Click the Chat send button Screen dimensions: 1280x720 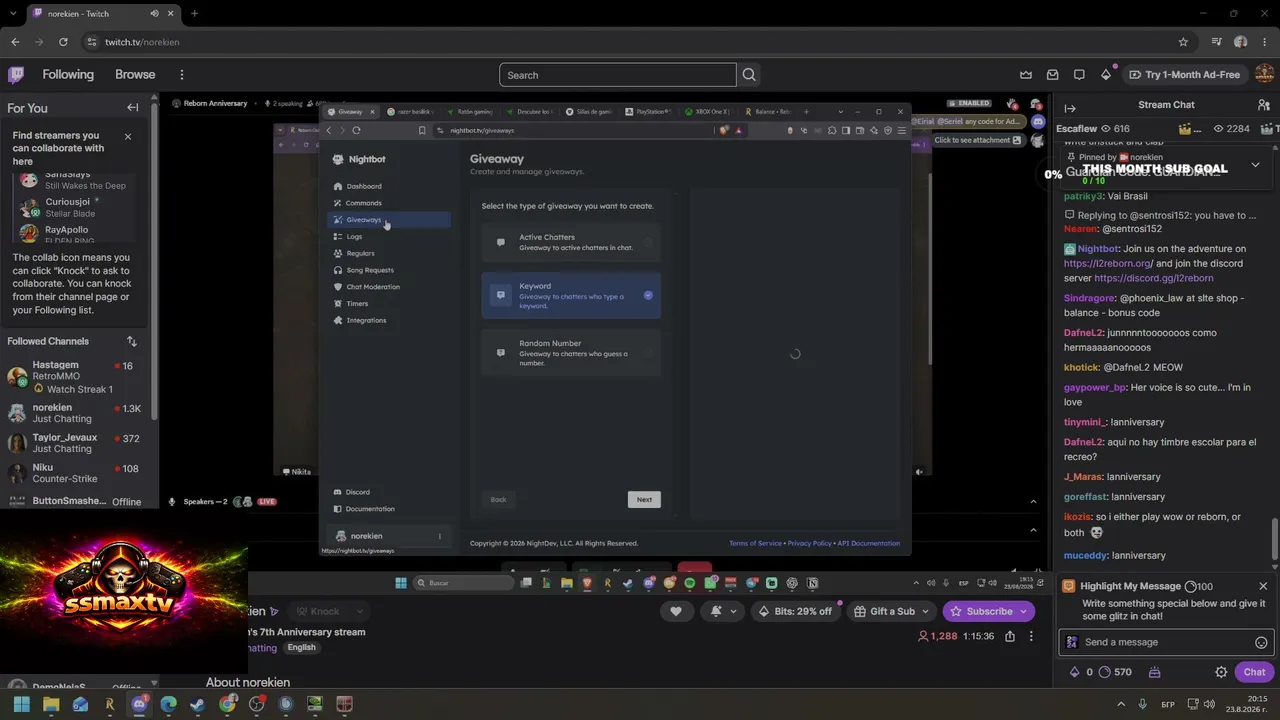pos(1254,672)
